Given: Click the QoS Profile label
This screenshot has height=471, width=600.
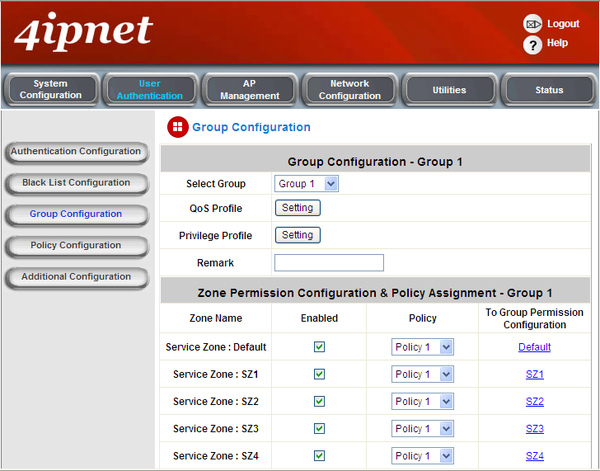Looking at the screenshot, I should click(216, 209).
